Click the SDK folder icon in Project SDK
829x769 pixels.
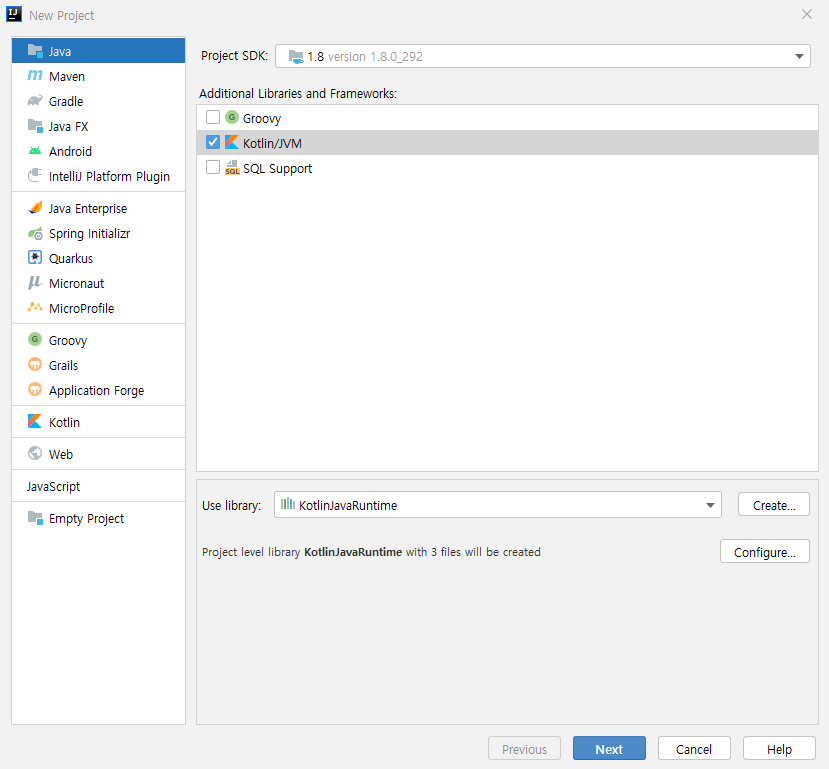tap(296, 57)
